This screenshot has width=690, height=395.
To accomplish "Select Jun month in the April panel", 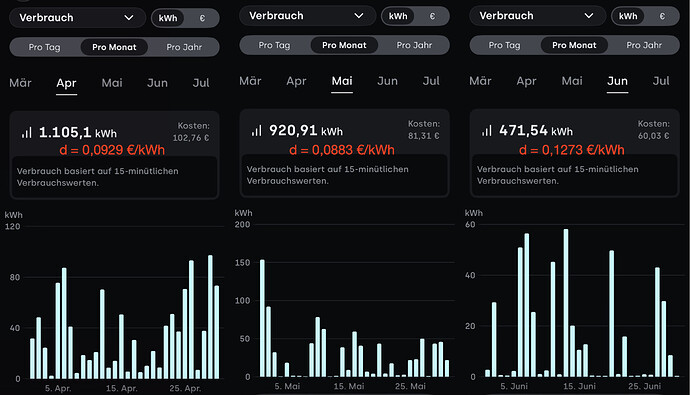I will click(x=157, y=83).
